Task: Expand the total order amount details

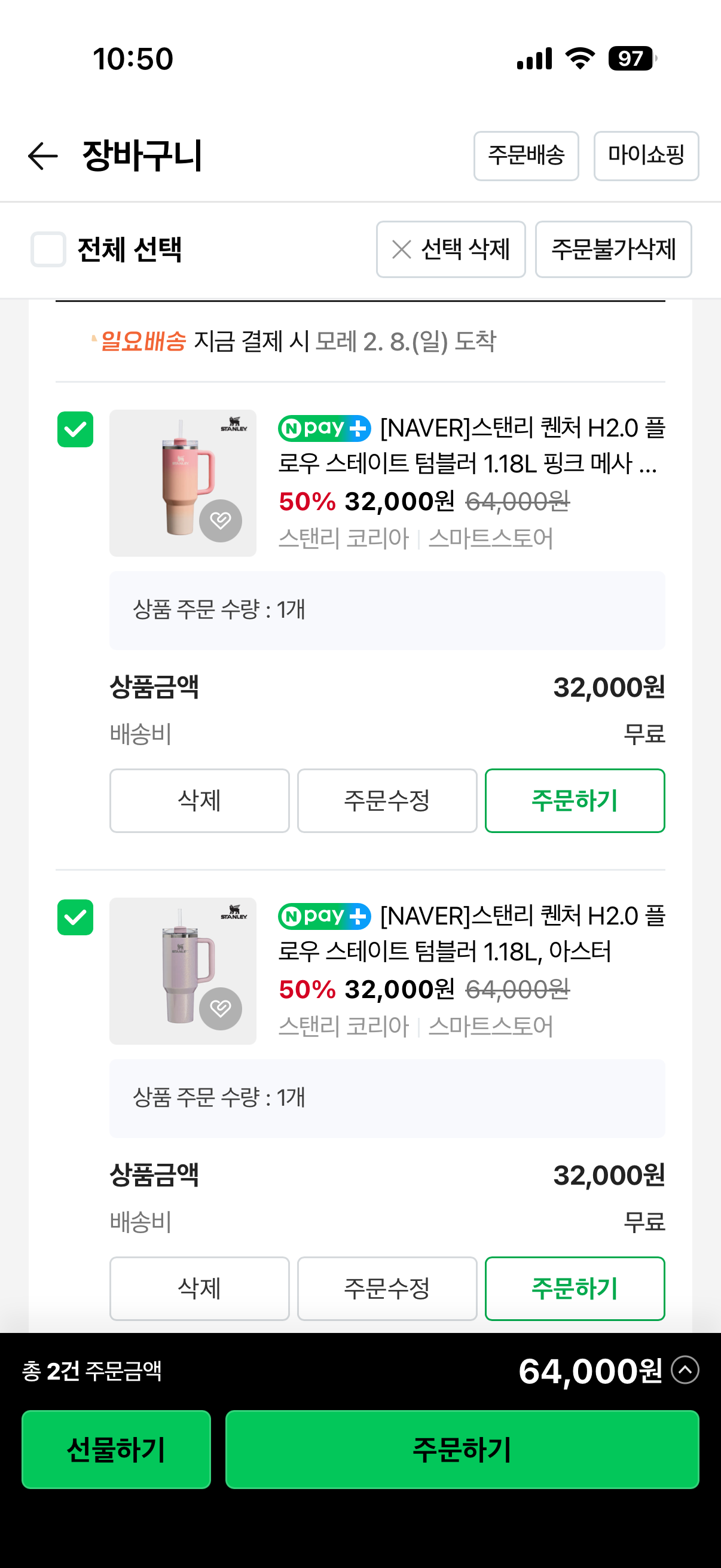Action: coord(685,1370)
